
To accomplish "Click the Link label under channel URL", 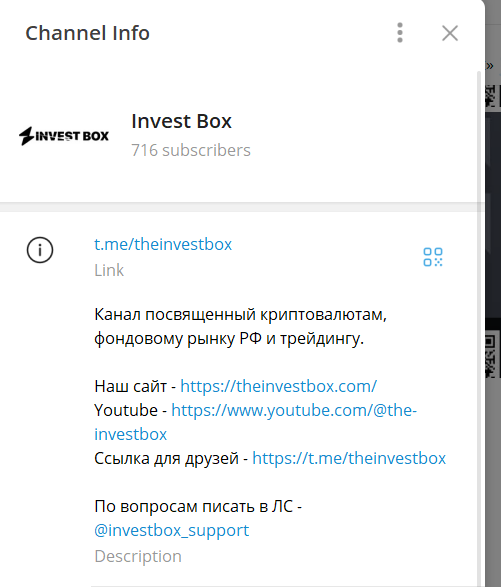I will coord(109,270).
